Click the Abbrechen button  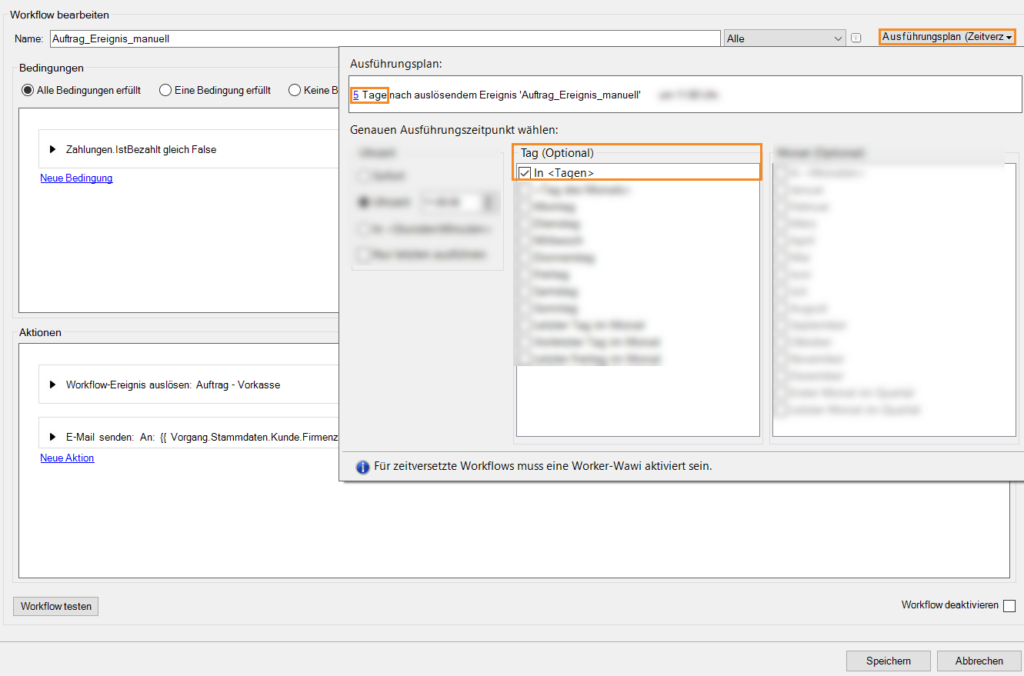click(x=978, y=661)
